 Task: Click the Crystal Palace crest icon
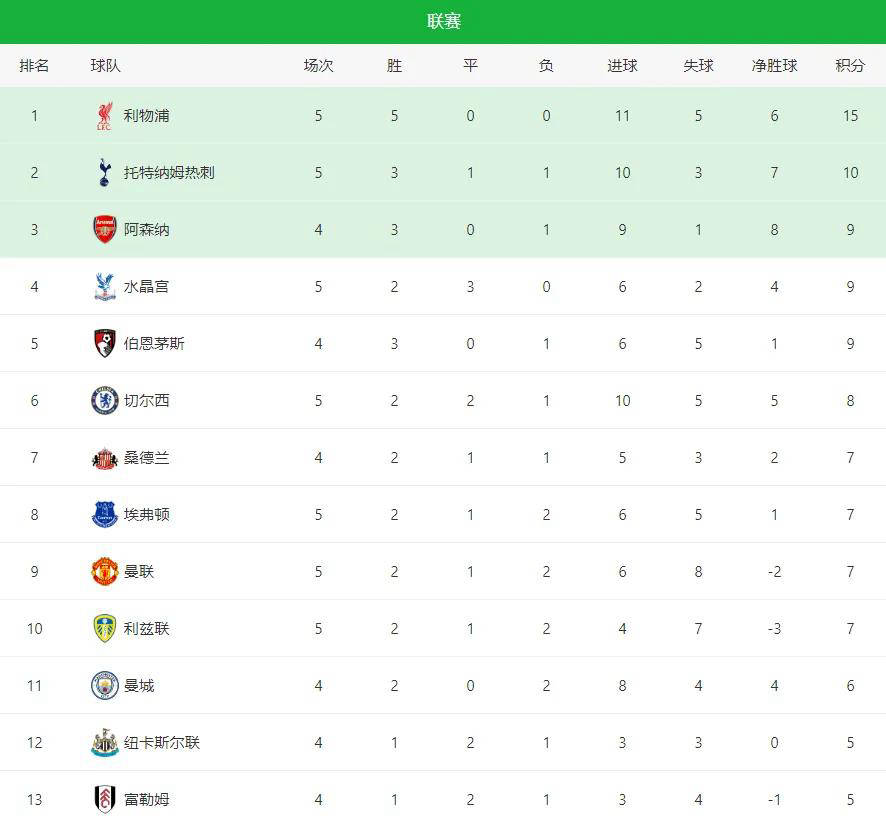(104, 287)
